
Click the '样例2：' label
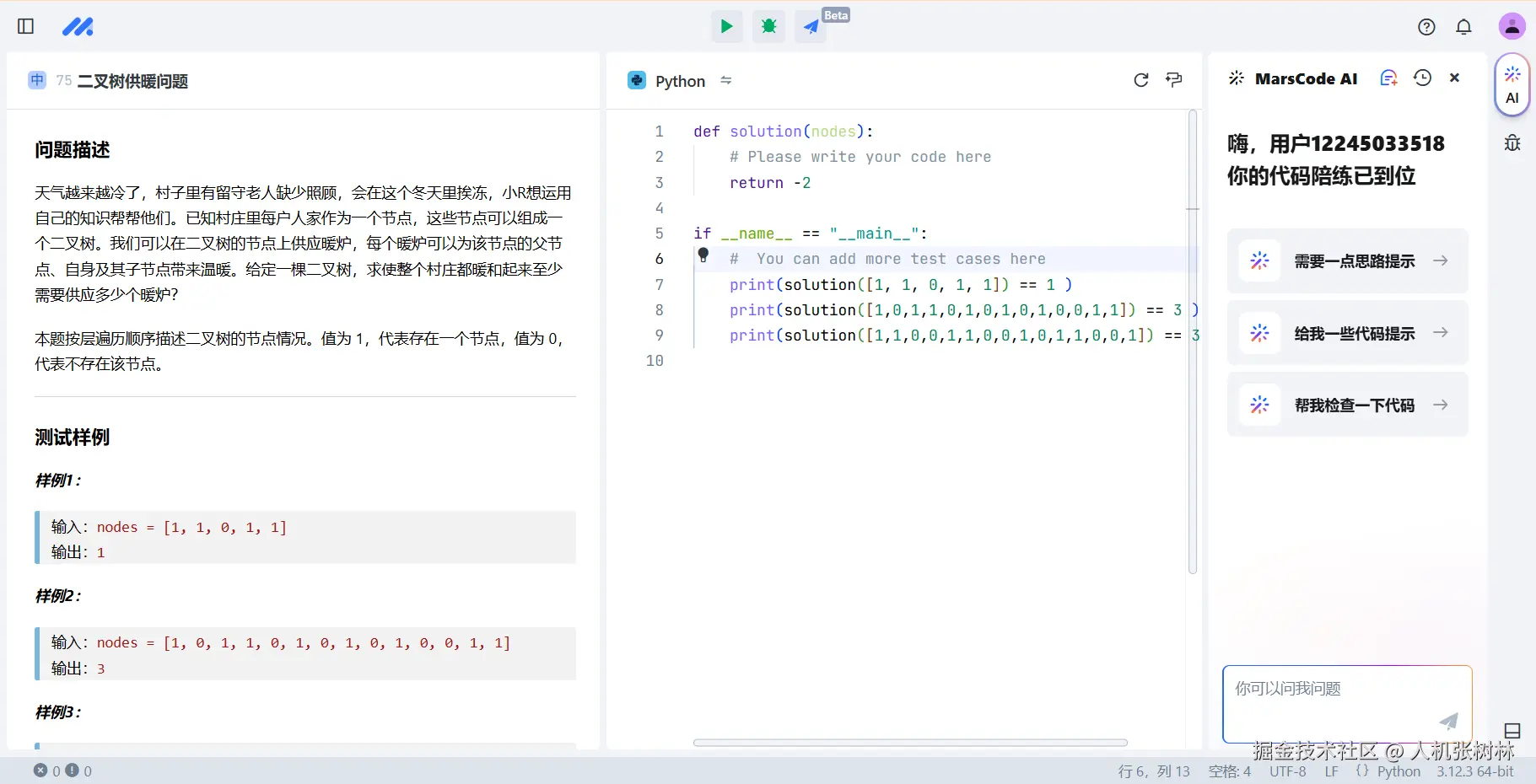tap(58, 596)
